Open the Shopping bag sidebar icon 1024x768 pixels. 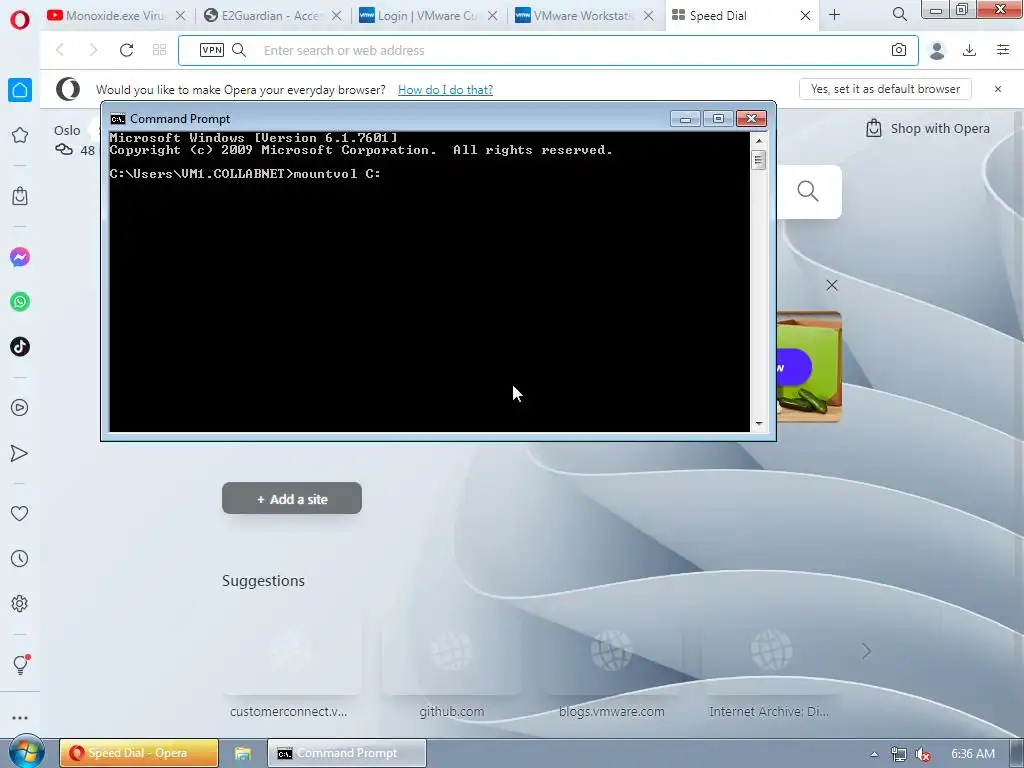tap(20, 196)
